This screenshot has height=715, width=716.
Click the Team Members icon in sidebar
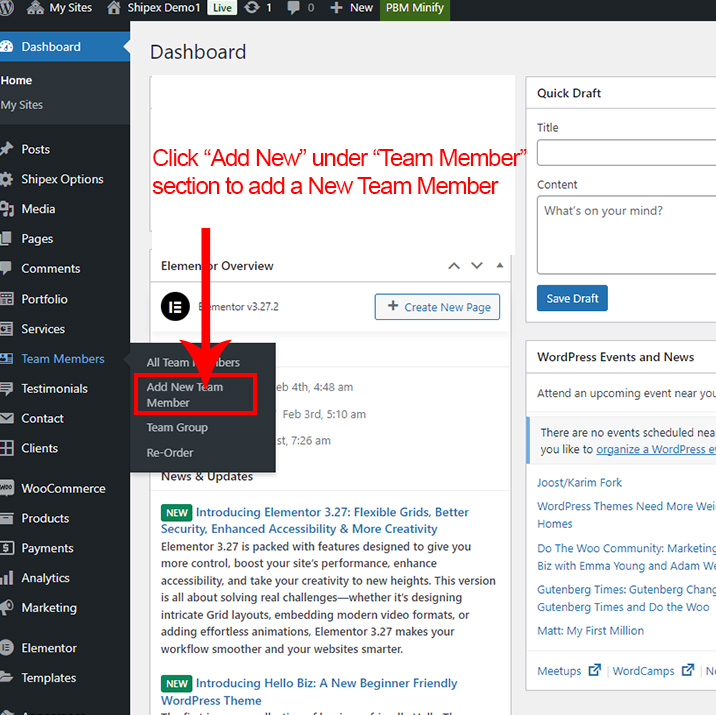[x=6, y=358]
